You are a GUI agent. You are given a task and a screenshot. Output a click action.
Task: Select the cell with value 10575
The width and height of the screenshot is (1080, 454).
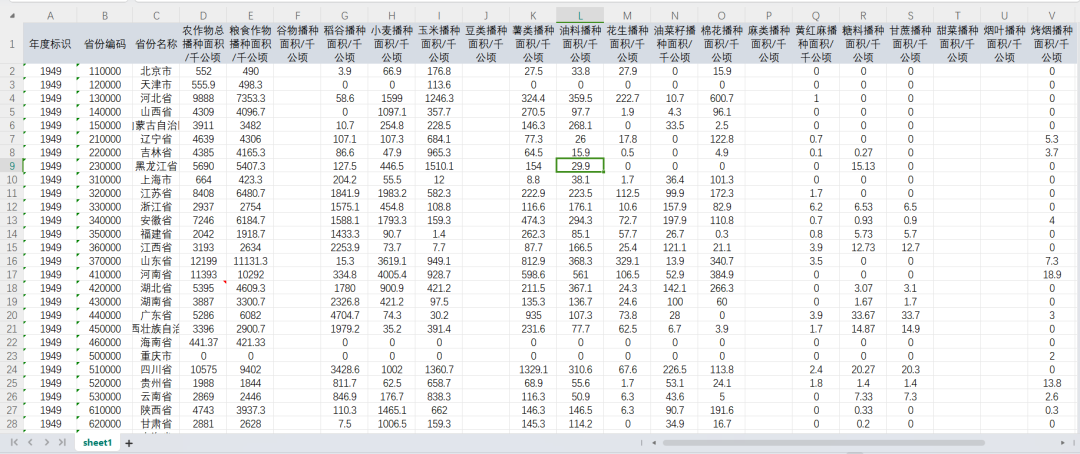(203, 369)
